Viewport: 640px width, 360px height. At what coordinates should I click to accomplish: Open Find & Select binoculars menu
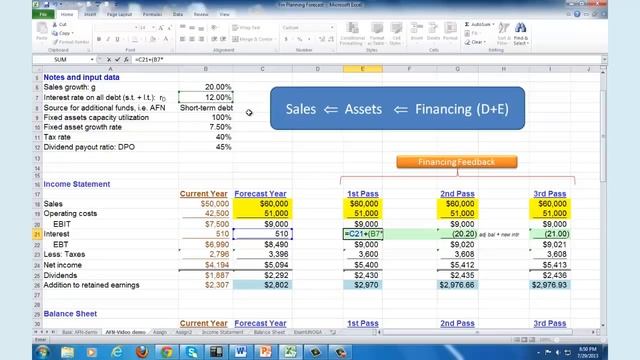(x=521, y=33)
